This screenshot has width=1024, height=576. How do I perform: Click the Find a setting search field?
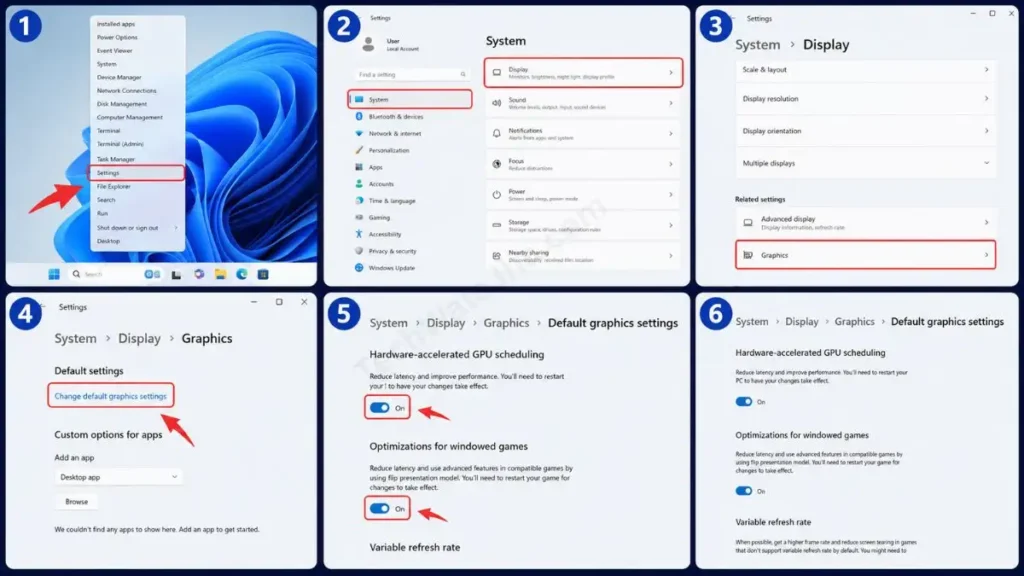[x=411, y=74]
